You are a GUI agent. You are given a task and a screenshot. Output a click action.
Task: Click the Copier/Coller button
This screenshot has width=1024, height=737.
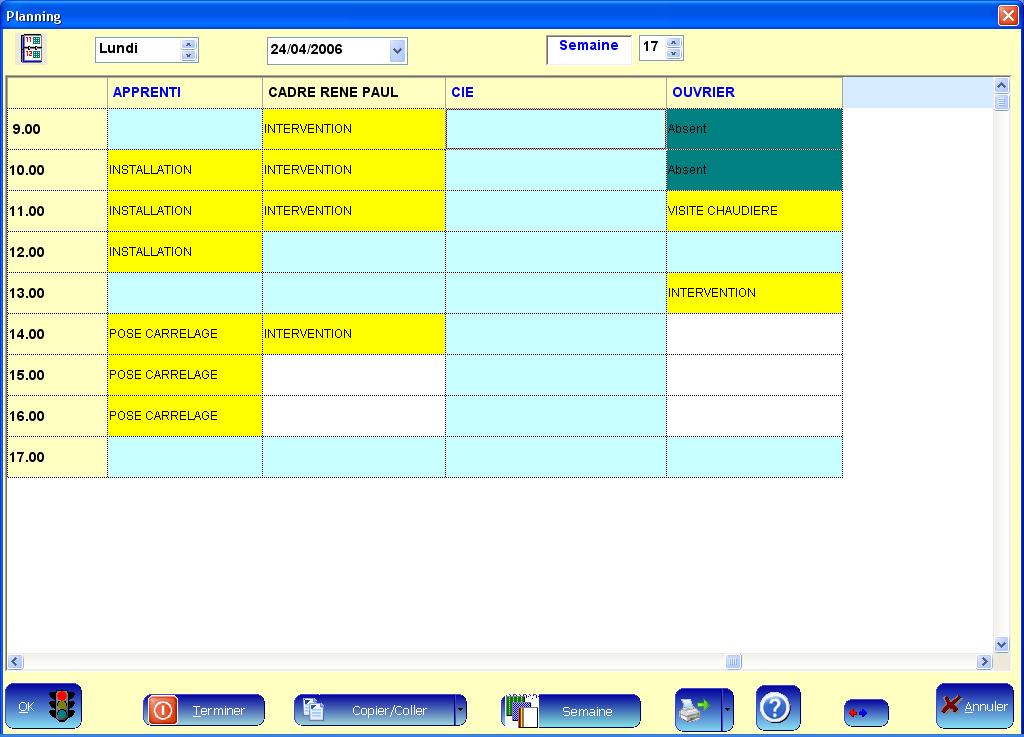[x=374, y=711]
